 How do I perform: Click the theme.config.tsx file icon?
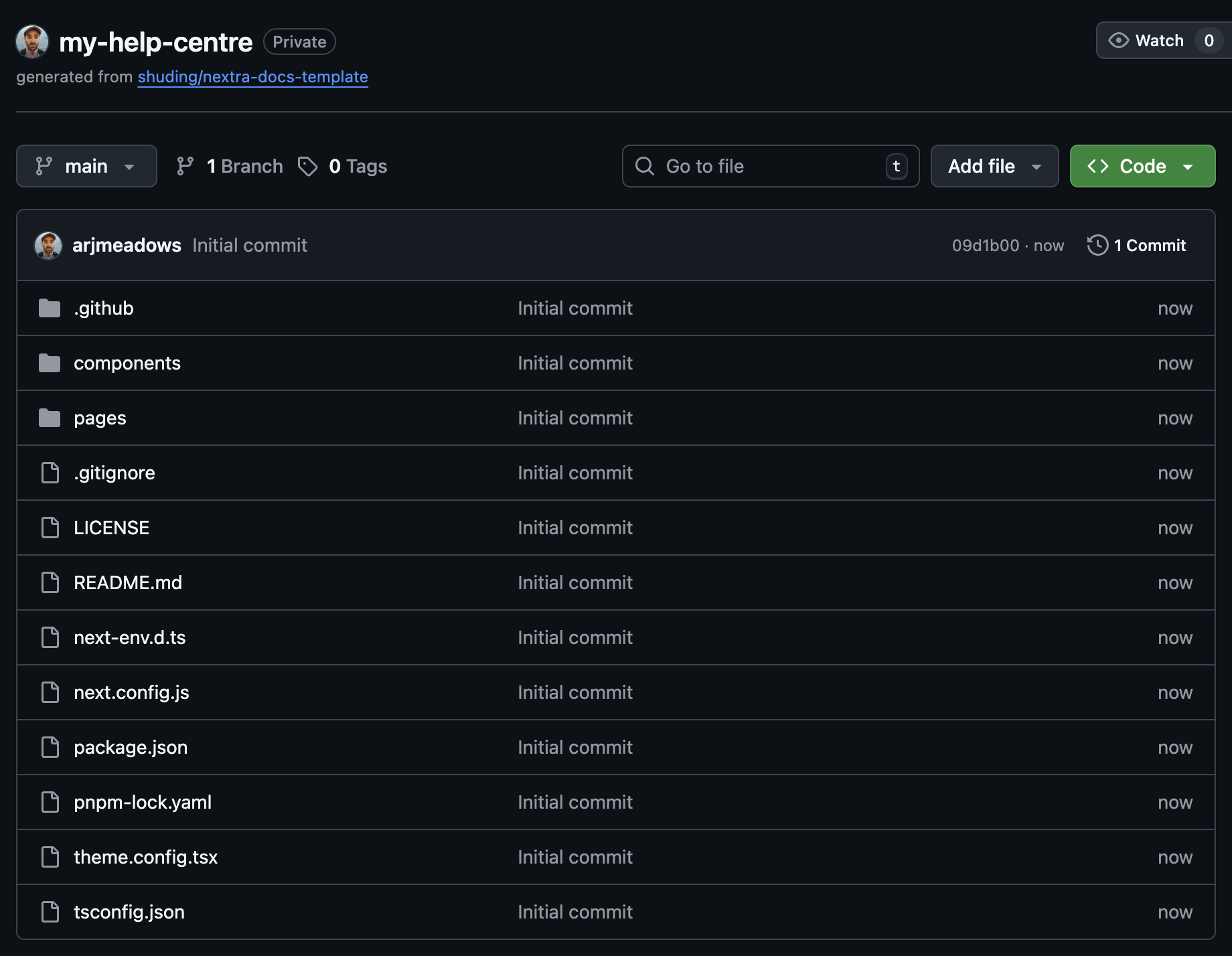point(50,857)
